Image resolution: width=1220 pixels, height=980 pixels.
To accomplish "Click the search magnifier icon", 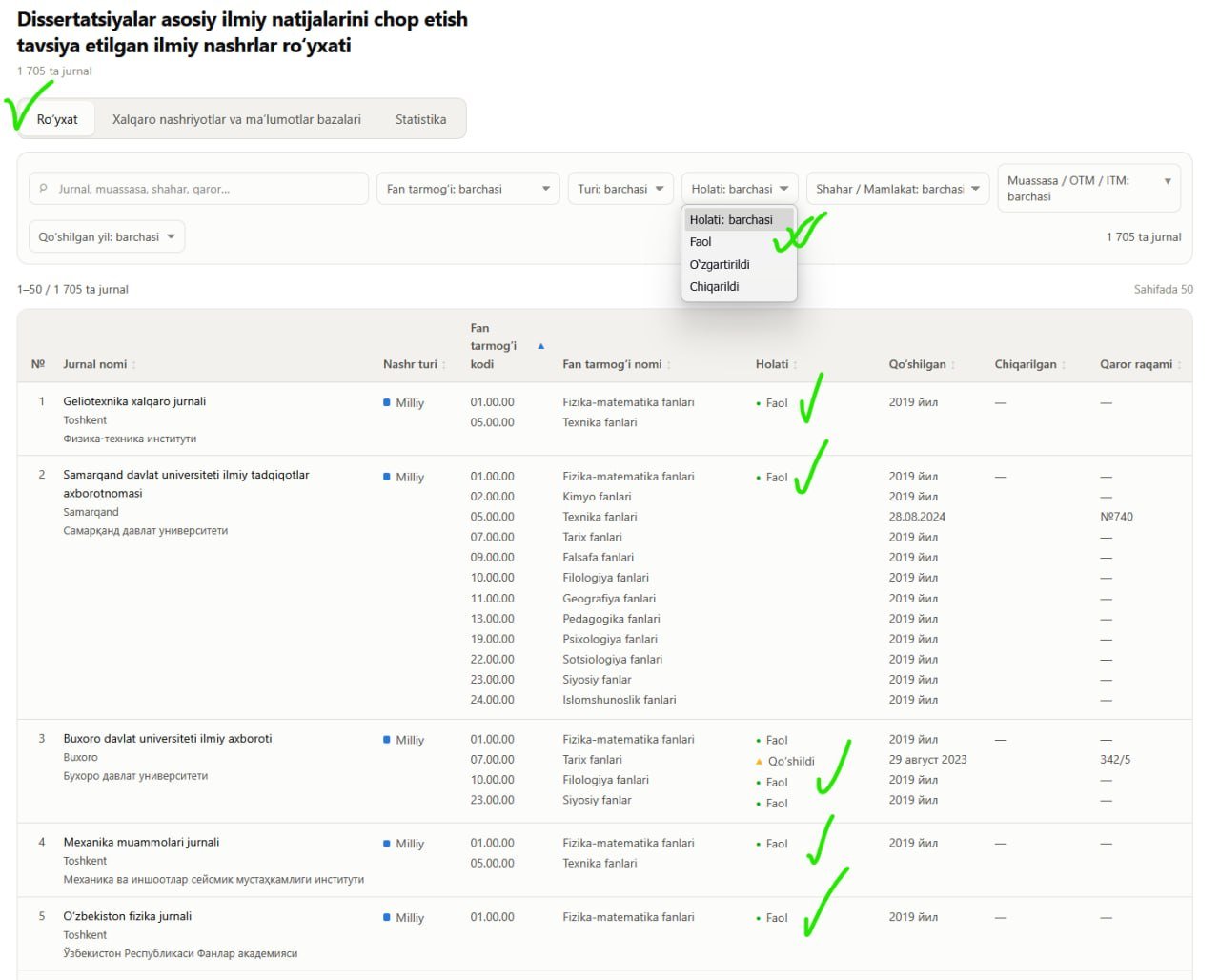I will 44,189.
